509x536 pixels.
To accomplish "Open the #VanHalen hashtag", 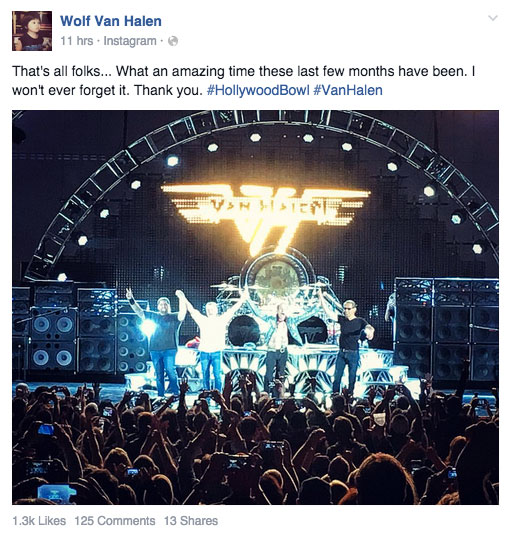I will (348, 90).
